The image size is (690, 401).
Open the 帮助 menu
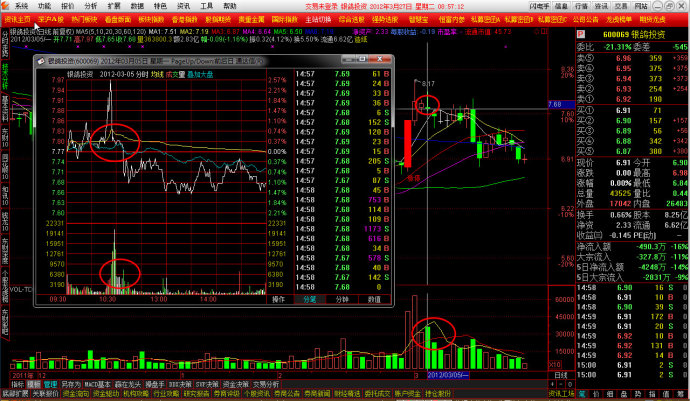coord(230,6)
